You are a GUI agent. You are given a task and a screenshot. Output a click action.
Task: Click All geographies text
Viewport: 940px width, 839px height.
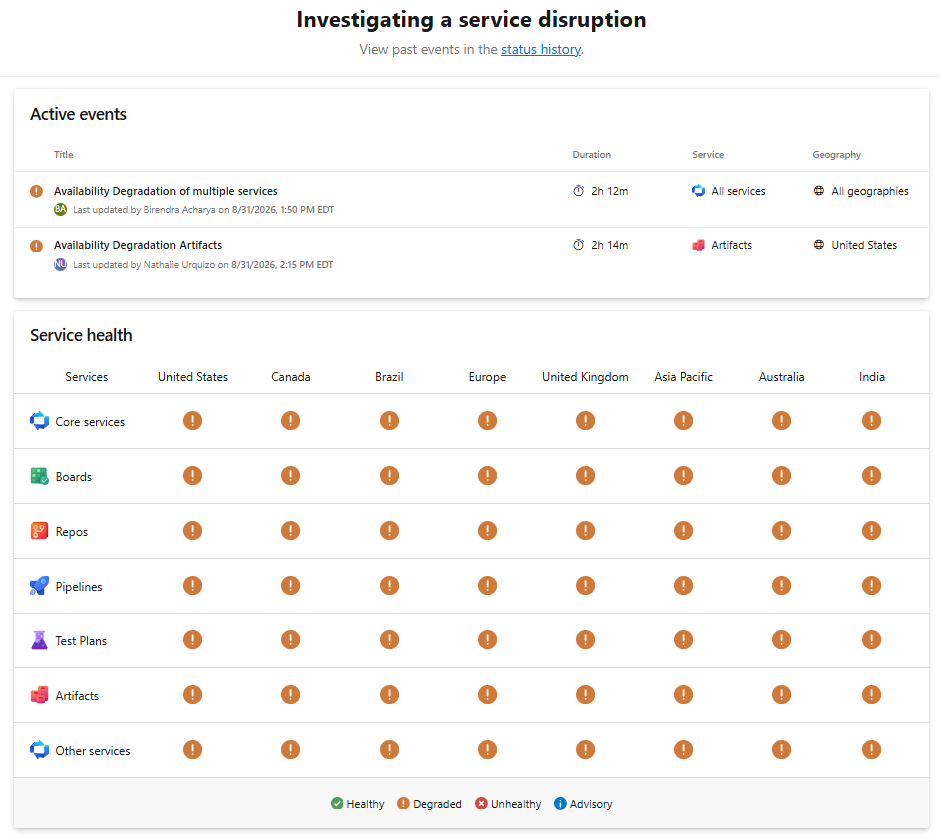point(870,191)
